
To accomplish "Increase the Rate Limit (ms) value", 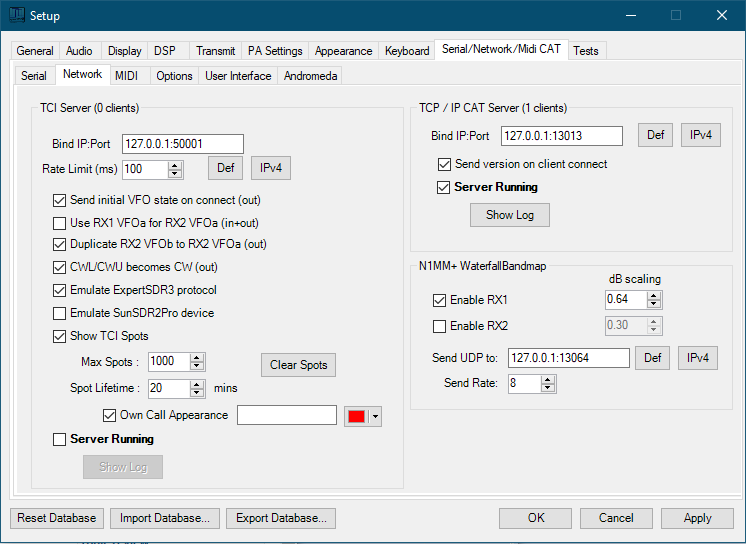I will coord(175,165).
